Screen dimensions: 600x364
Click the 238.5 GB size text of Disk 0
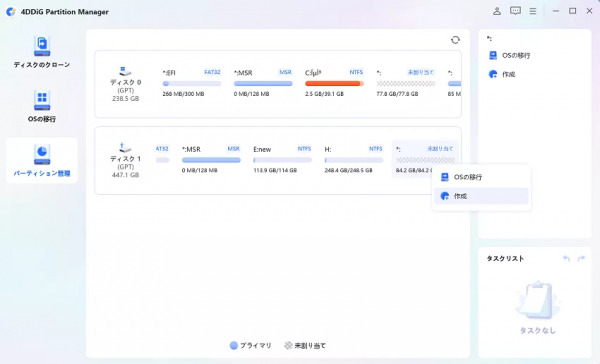tap(125, 99)
